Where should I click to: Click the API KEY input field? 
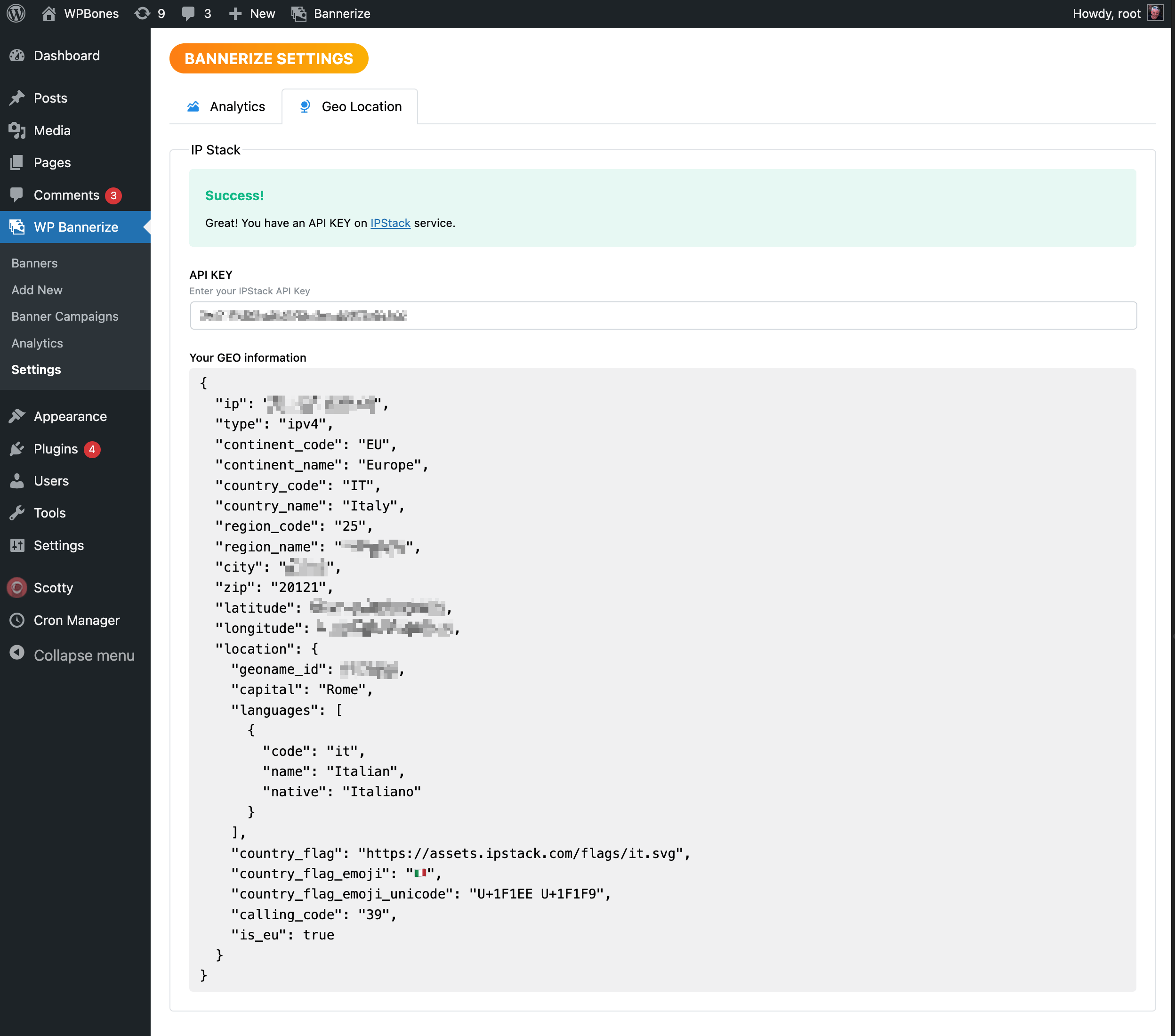[x=663, y=314]
